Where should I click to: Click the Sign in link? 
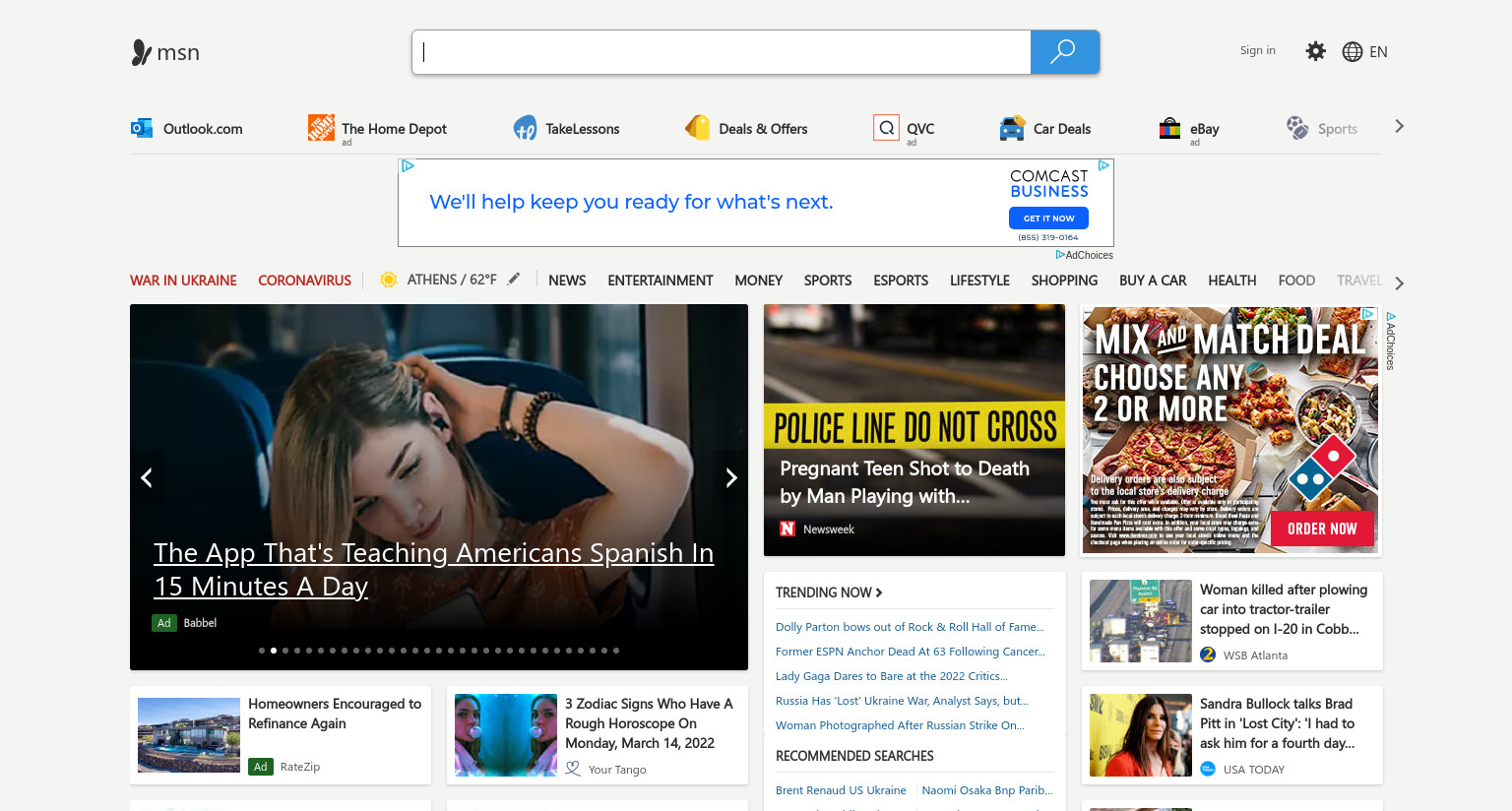[x=1257, y=50]
